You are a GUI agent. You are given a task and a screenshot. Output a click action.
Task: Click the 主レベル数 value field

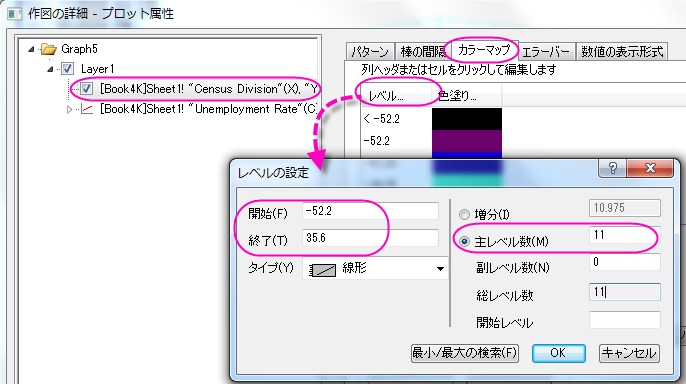click(x=624, y=235)
